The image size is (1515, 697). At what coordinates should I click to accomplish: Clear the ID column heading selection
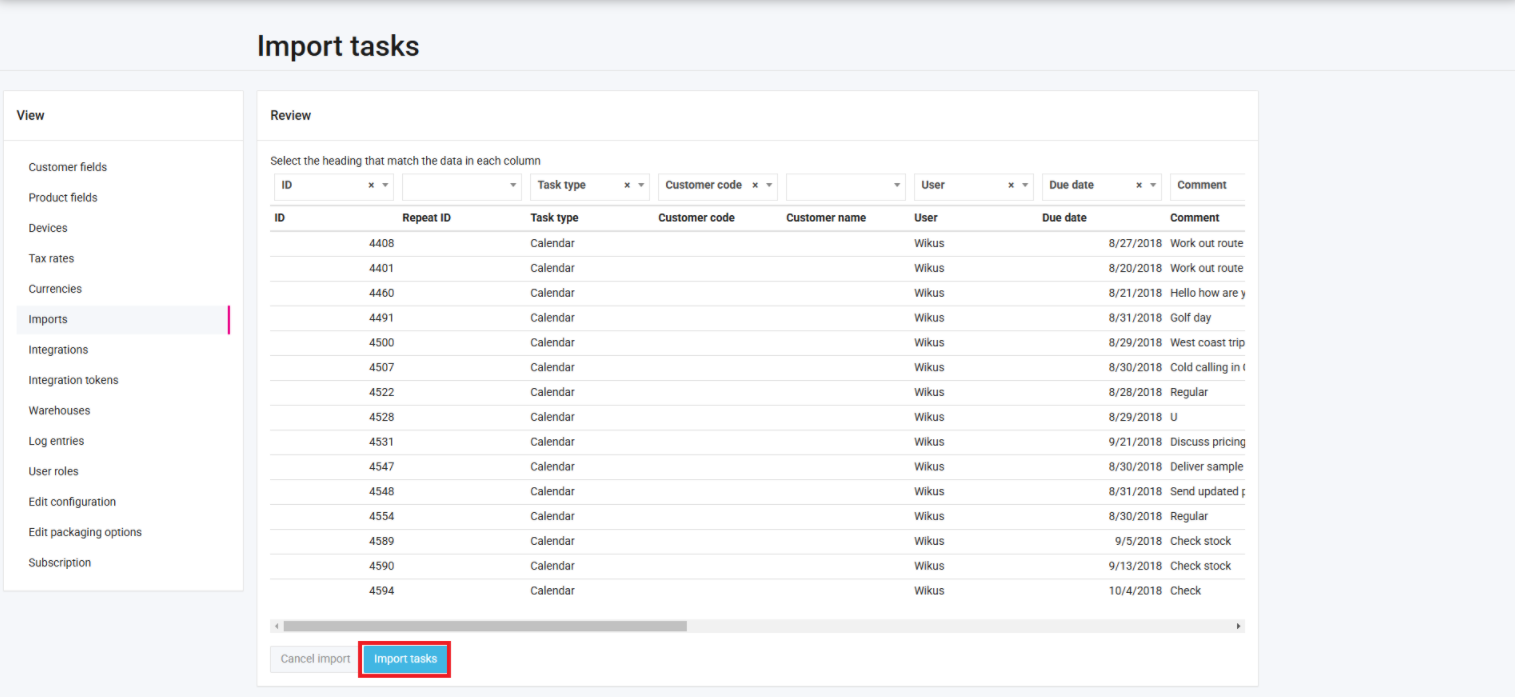pos(371,186)
